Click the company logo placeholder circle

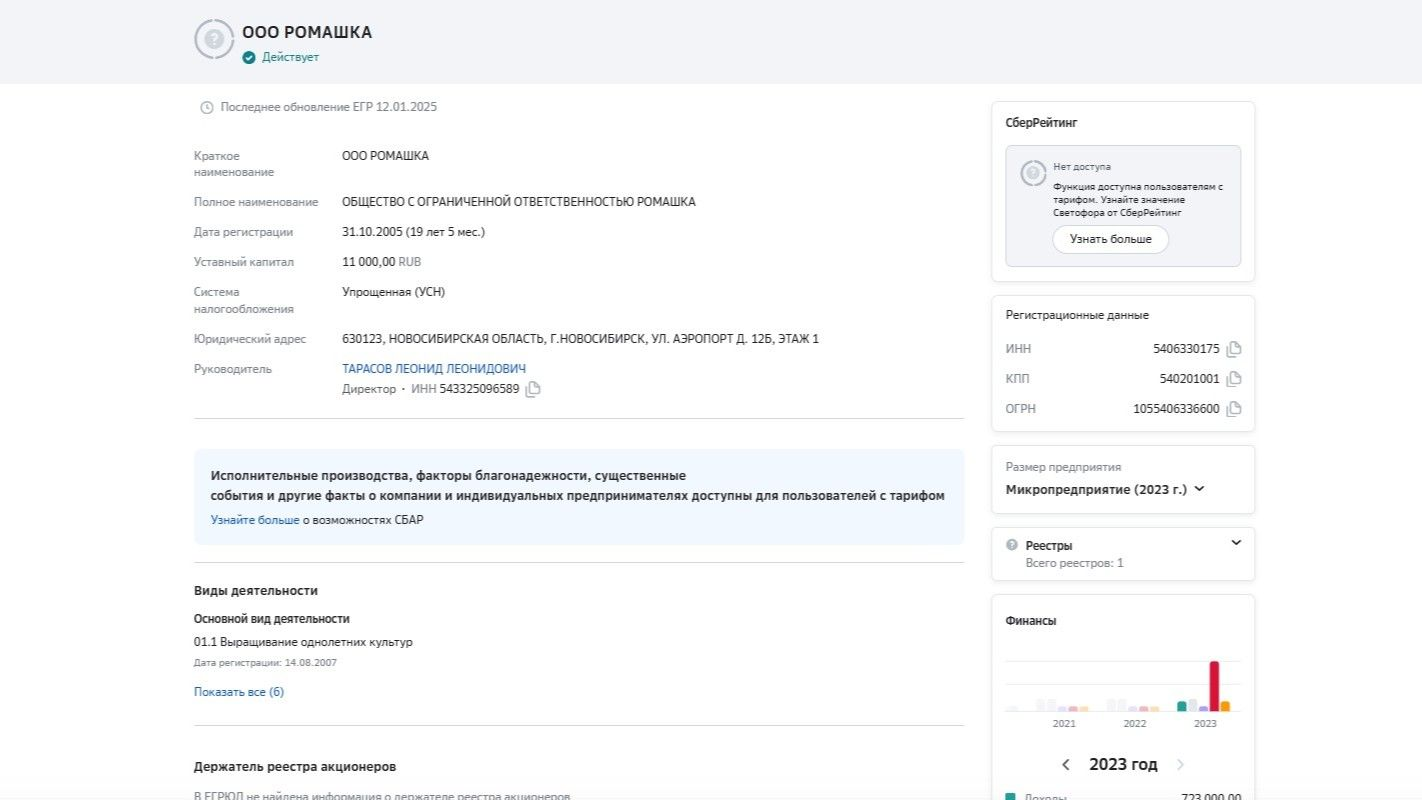click(214, 40)
